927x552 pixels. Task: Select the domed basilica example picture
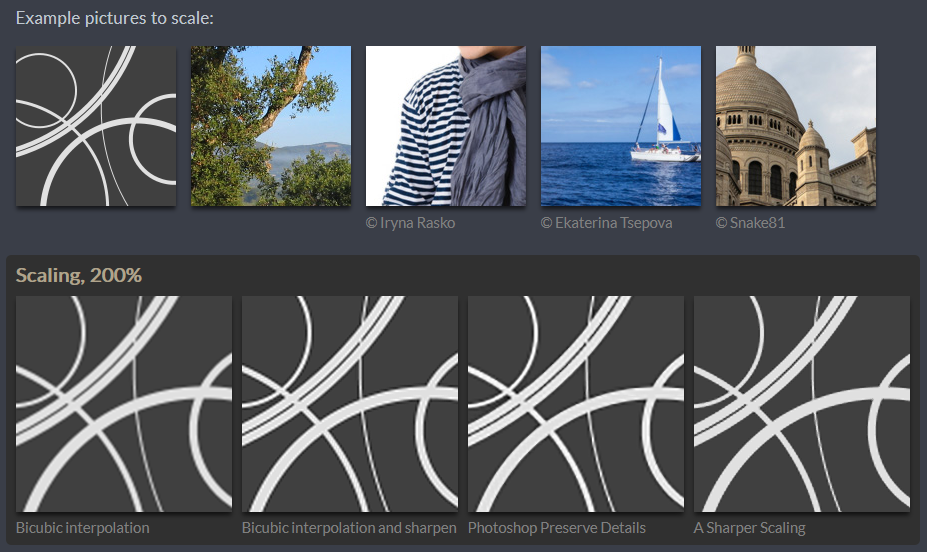click(796, 126)
